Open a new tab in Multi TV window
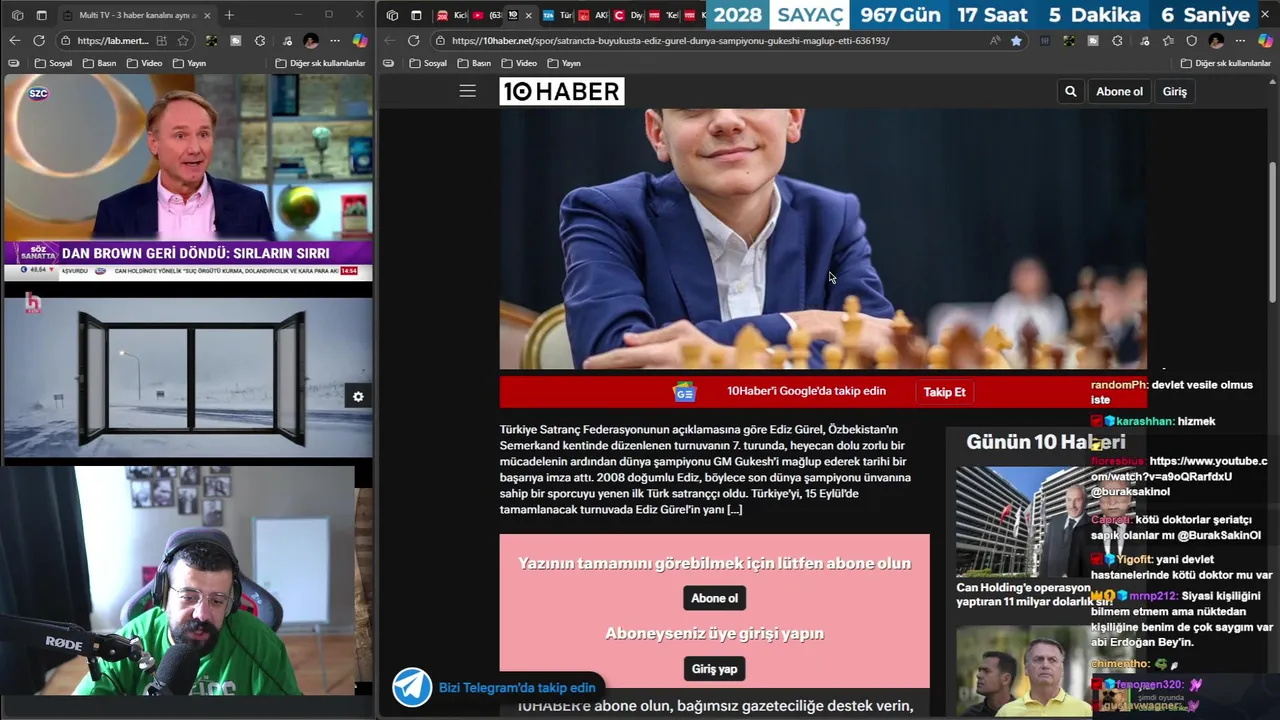The image size is (1280, 720). pyautogui.click(x=229, y=15)
